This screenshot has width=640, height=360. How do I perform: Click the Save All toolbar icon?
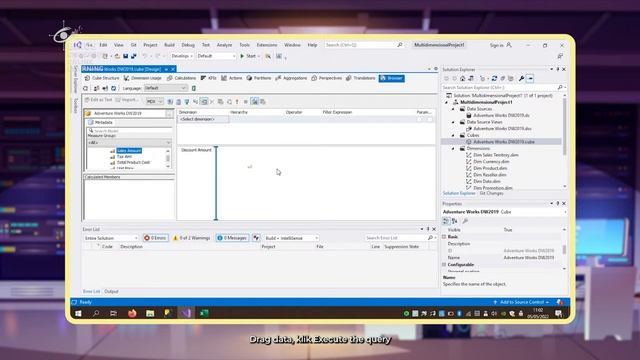133,56
